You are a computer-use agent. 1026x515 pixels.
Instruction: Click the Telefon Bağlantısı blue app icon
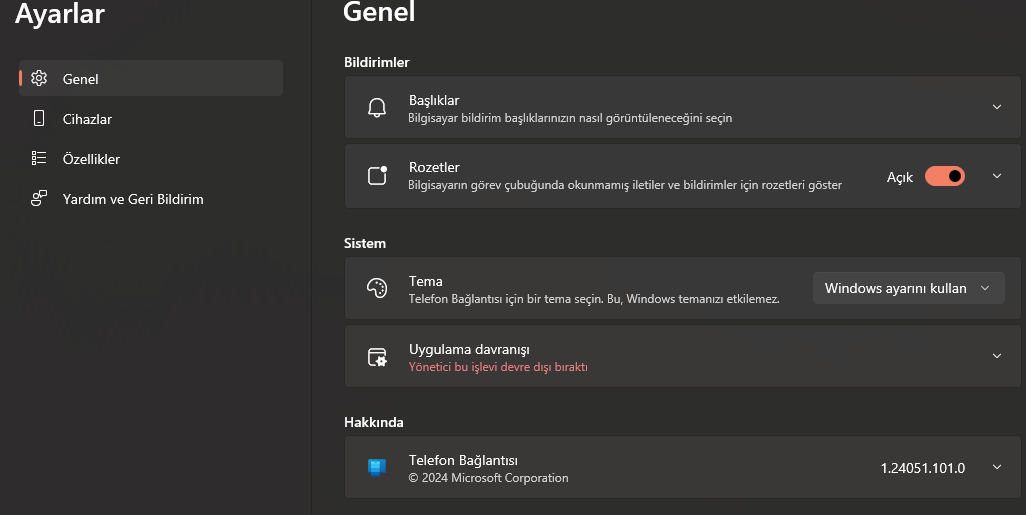pos(377,467)
